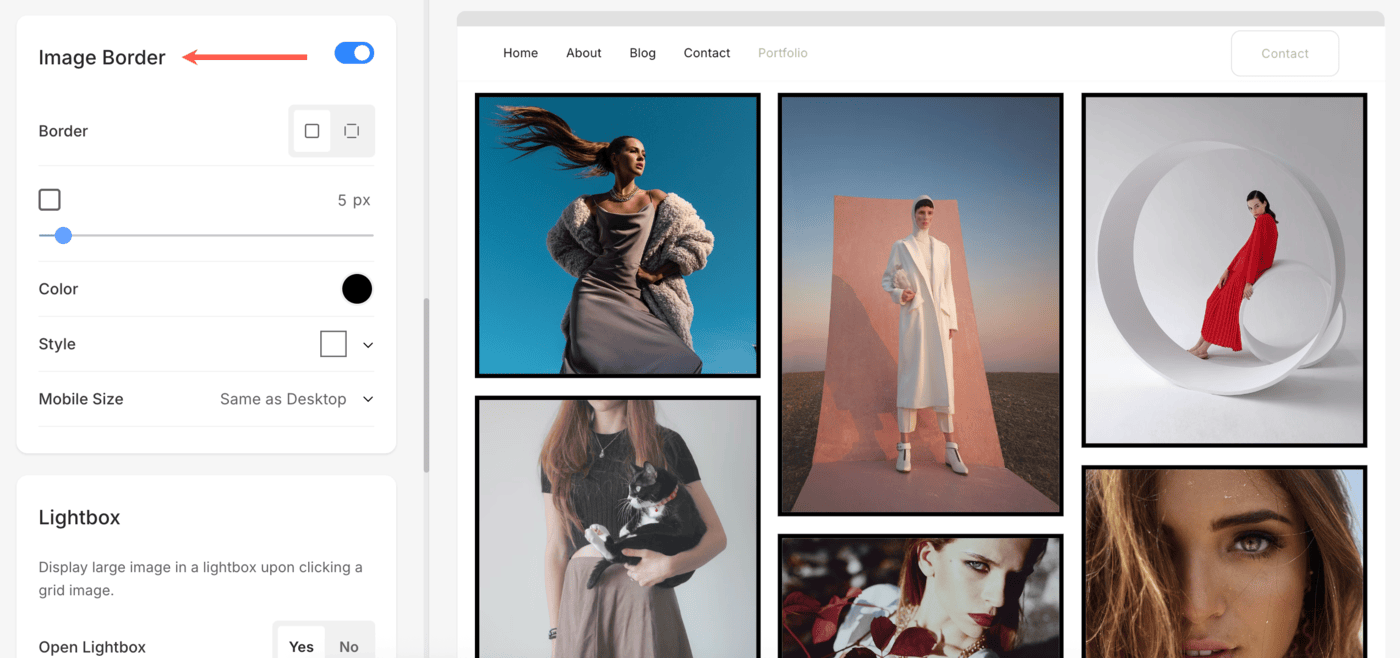Select Yes for Open Lightbox
The image size is (1400, 658).
coord(301,646)
